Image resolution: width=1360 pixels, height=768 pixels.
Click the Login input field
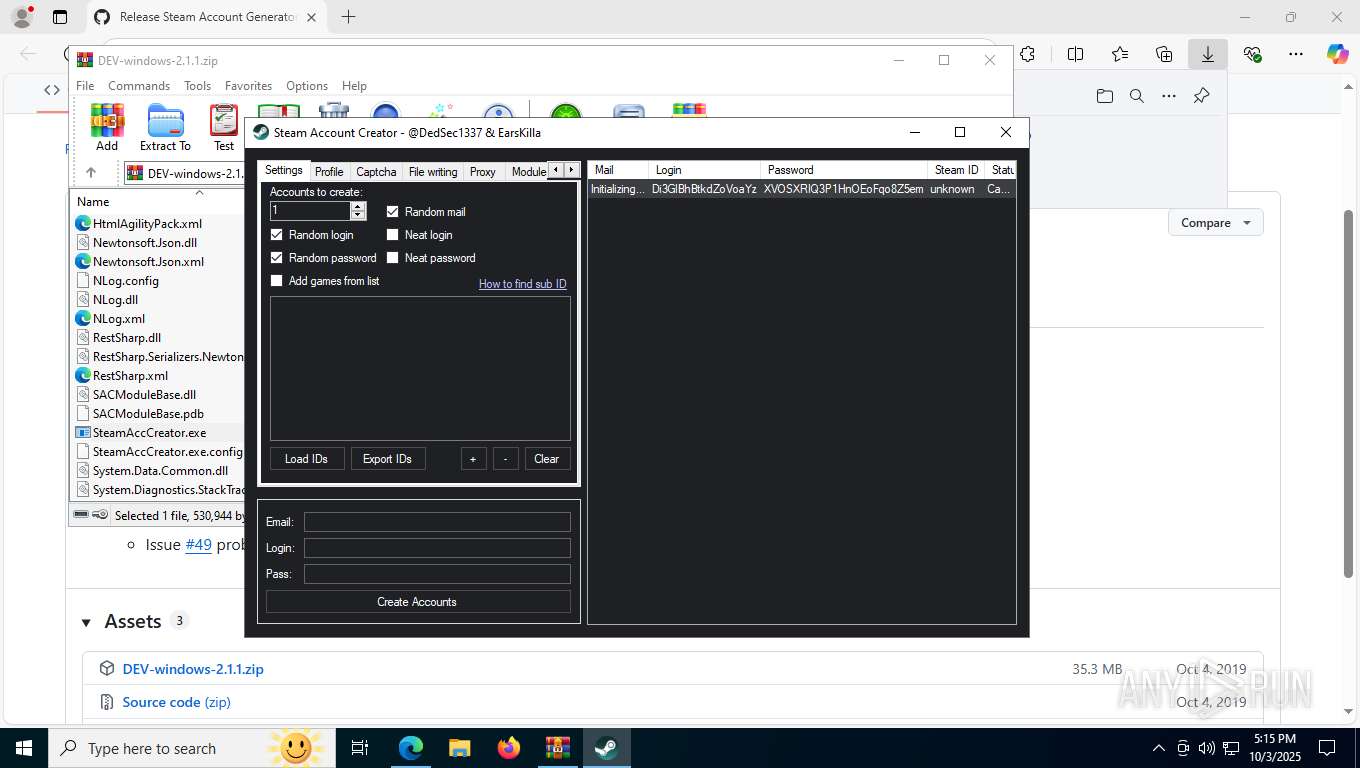point(437,548)
